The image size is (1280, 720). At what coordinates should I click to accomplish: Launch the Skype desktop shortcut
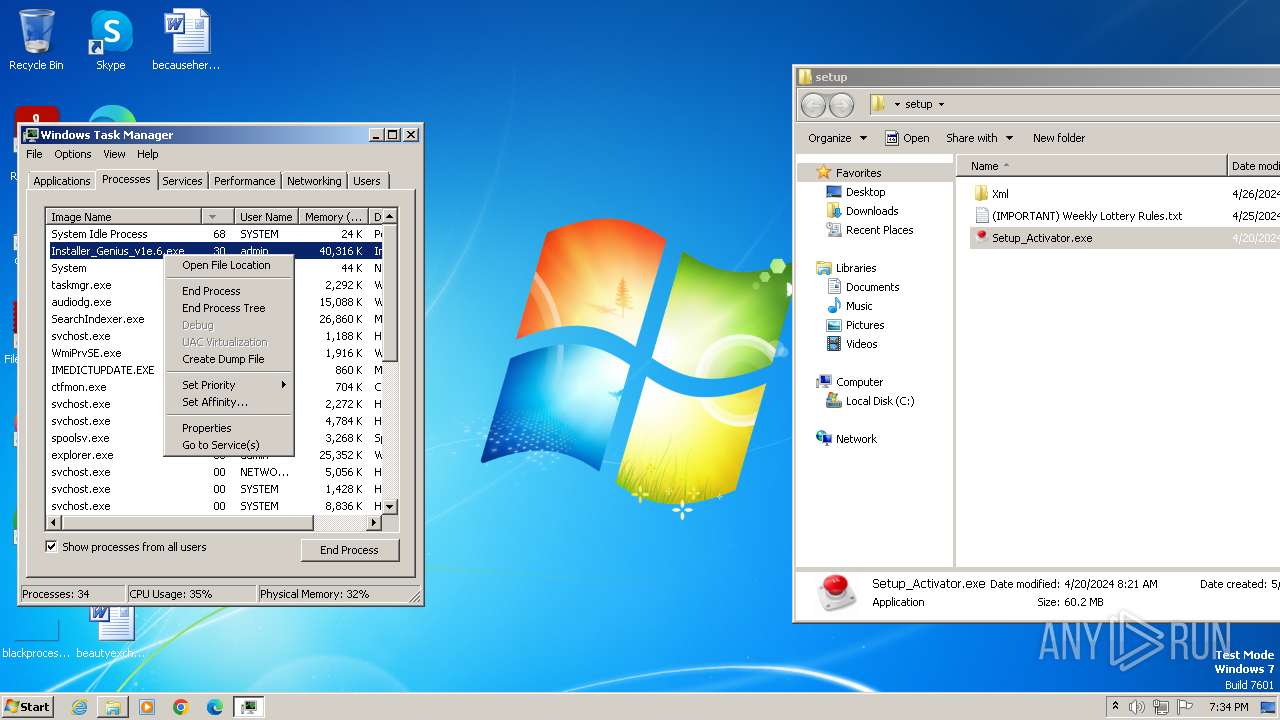click(x=110, y=40)
